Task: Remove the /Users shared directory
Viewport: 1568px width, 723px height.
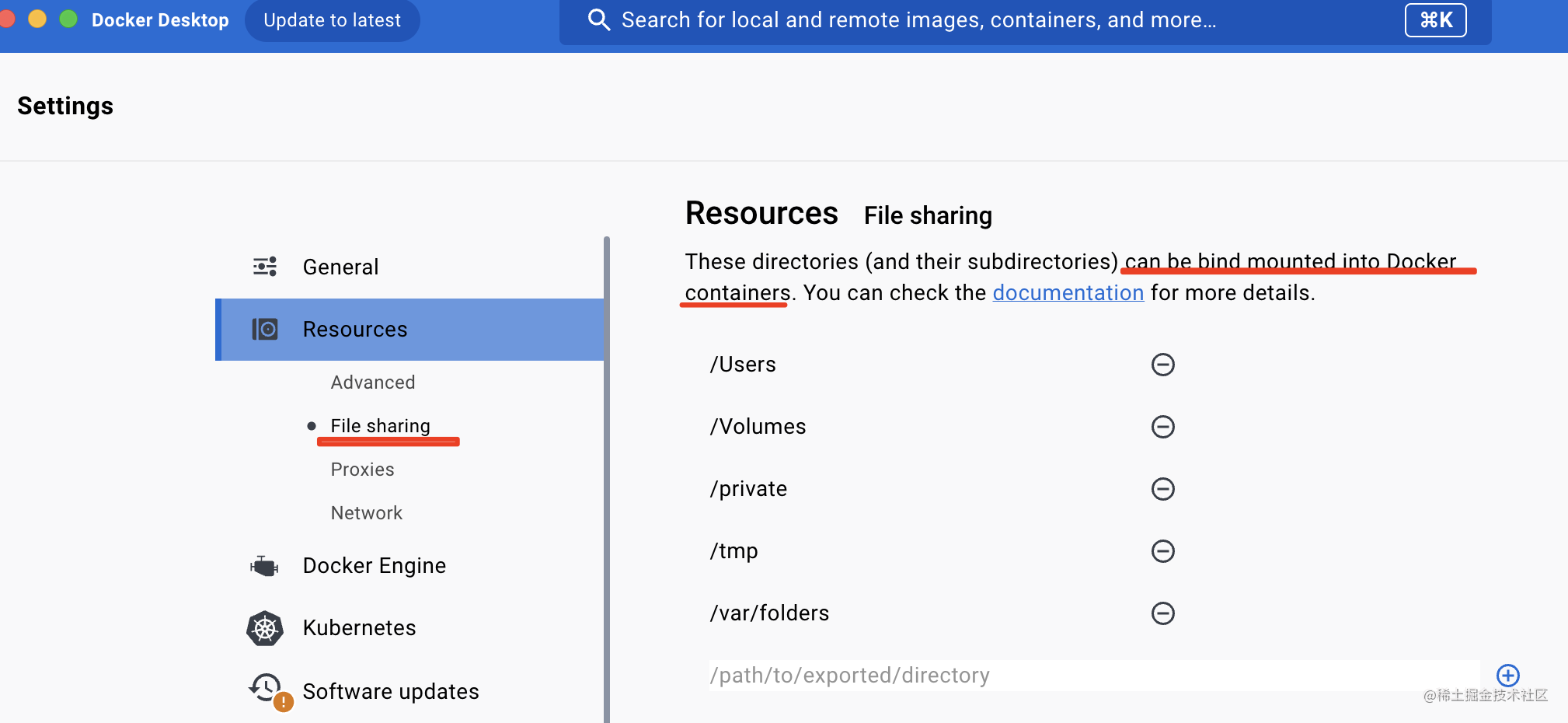Action: tap(1162, 365)
